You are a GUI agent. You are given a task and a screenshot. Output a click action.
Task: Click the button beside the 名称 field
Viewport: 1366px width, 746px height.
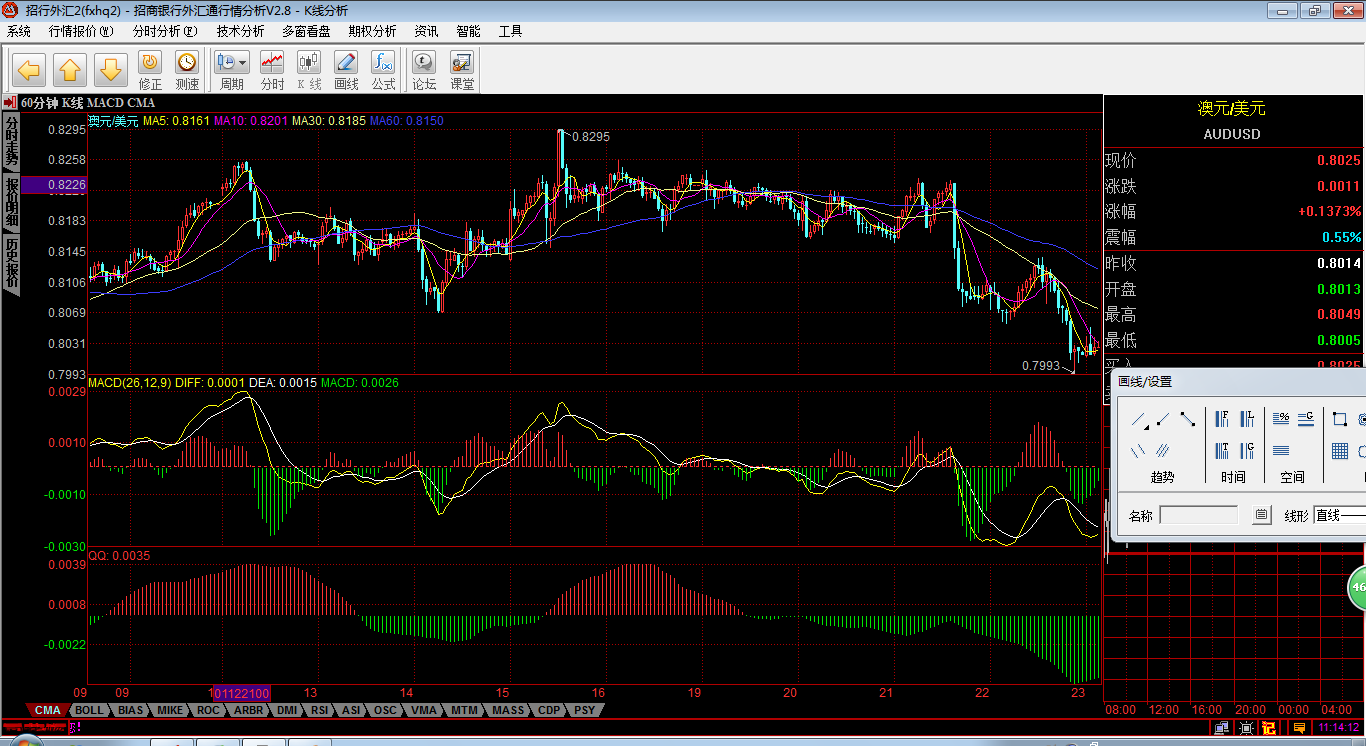click(1262, 515)
